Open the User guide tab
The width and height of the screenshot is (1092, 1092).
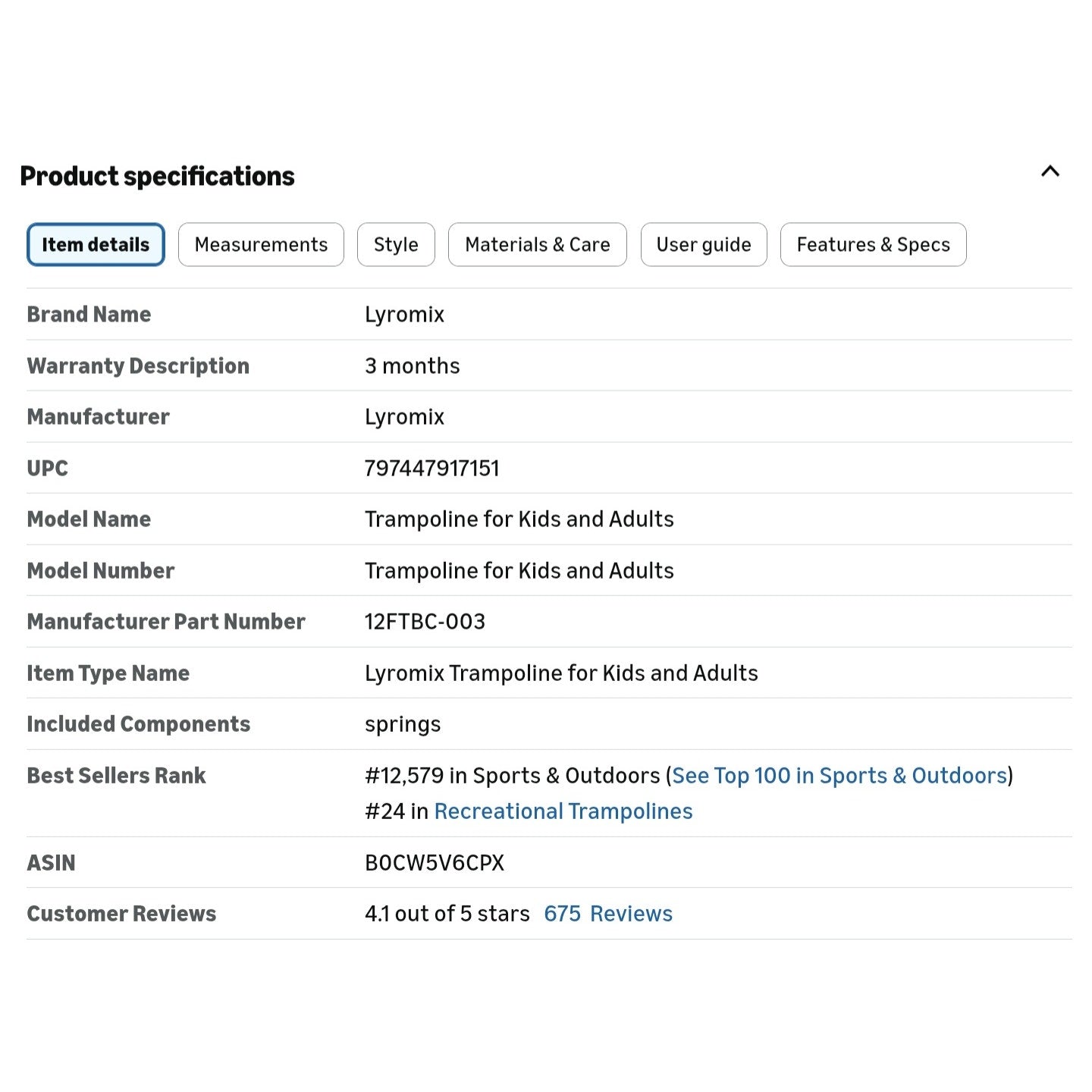704,244
